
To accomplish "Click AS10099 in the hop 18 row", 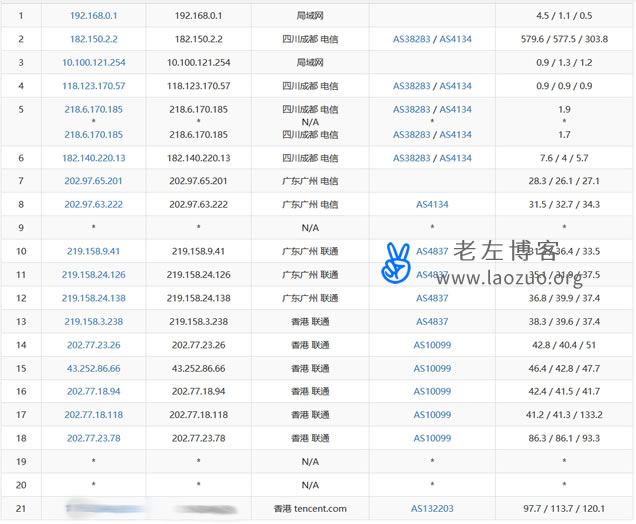I will click(432, 438).
